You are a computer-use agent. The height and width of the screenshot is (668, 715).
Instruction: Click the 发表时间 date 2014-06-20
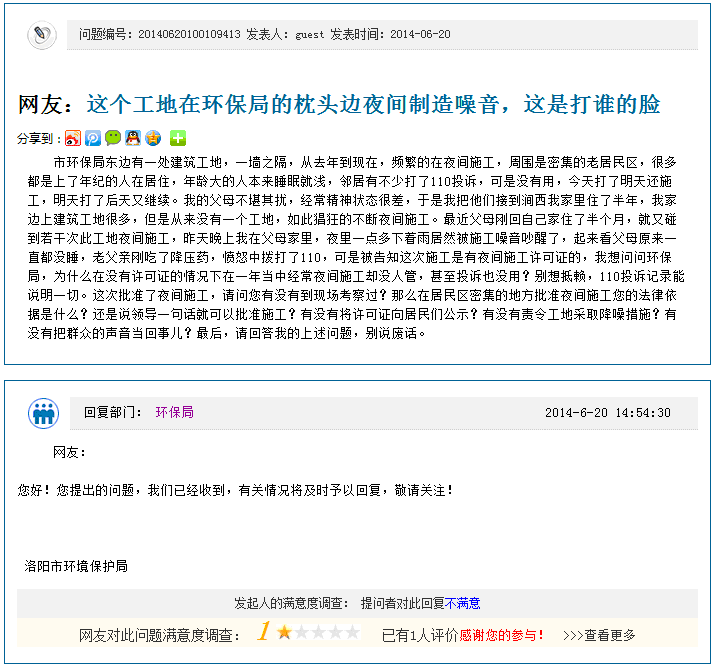pos(420,34)
